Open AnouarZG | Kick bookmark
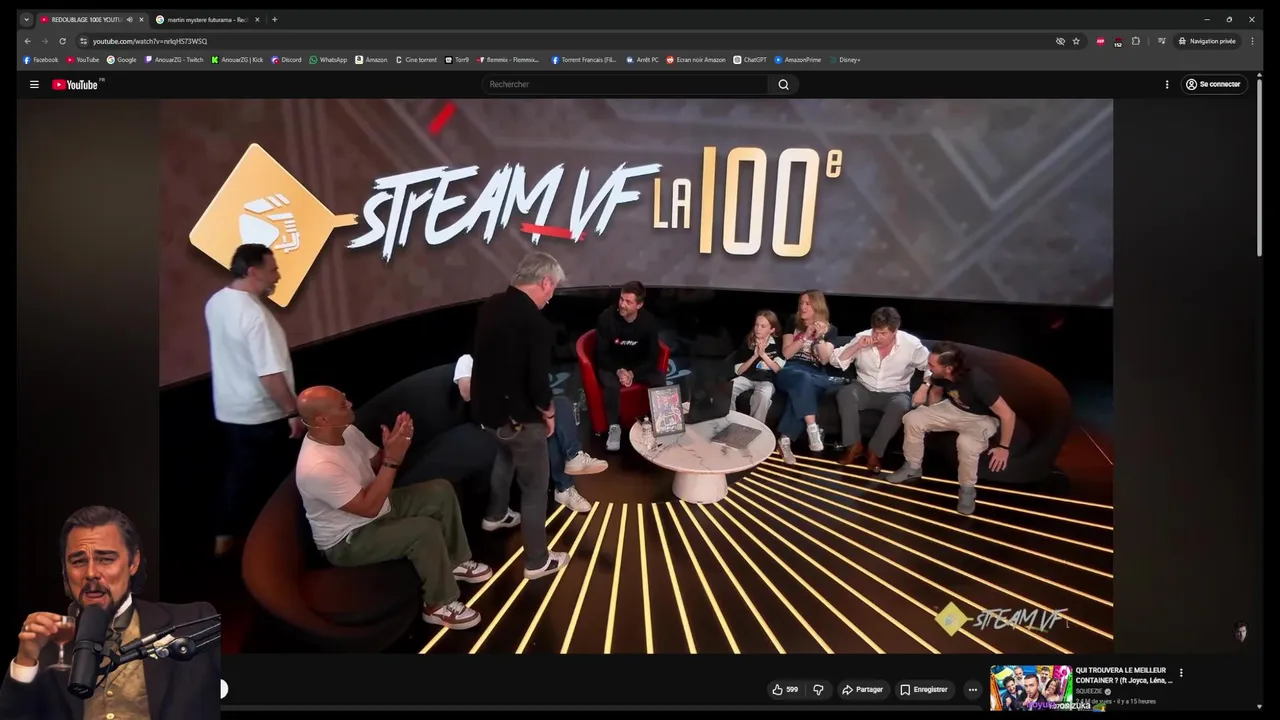Image resolution: width=1280 pixels, height=720 pixels. point(237,60)
